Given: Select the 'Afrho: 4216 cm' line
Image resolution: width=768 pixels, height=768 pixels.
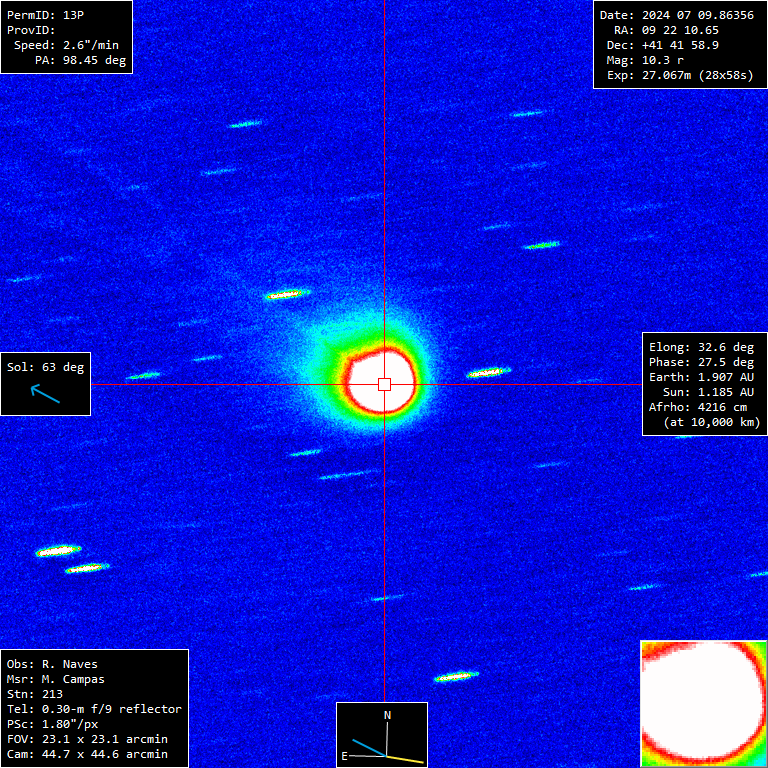Looking at the screenshot, I should coord(698,408).
